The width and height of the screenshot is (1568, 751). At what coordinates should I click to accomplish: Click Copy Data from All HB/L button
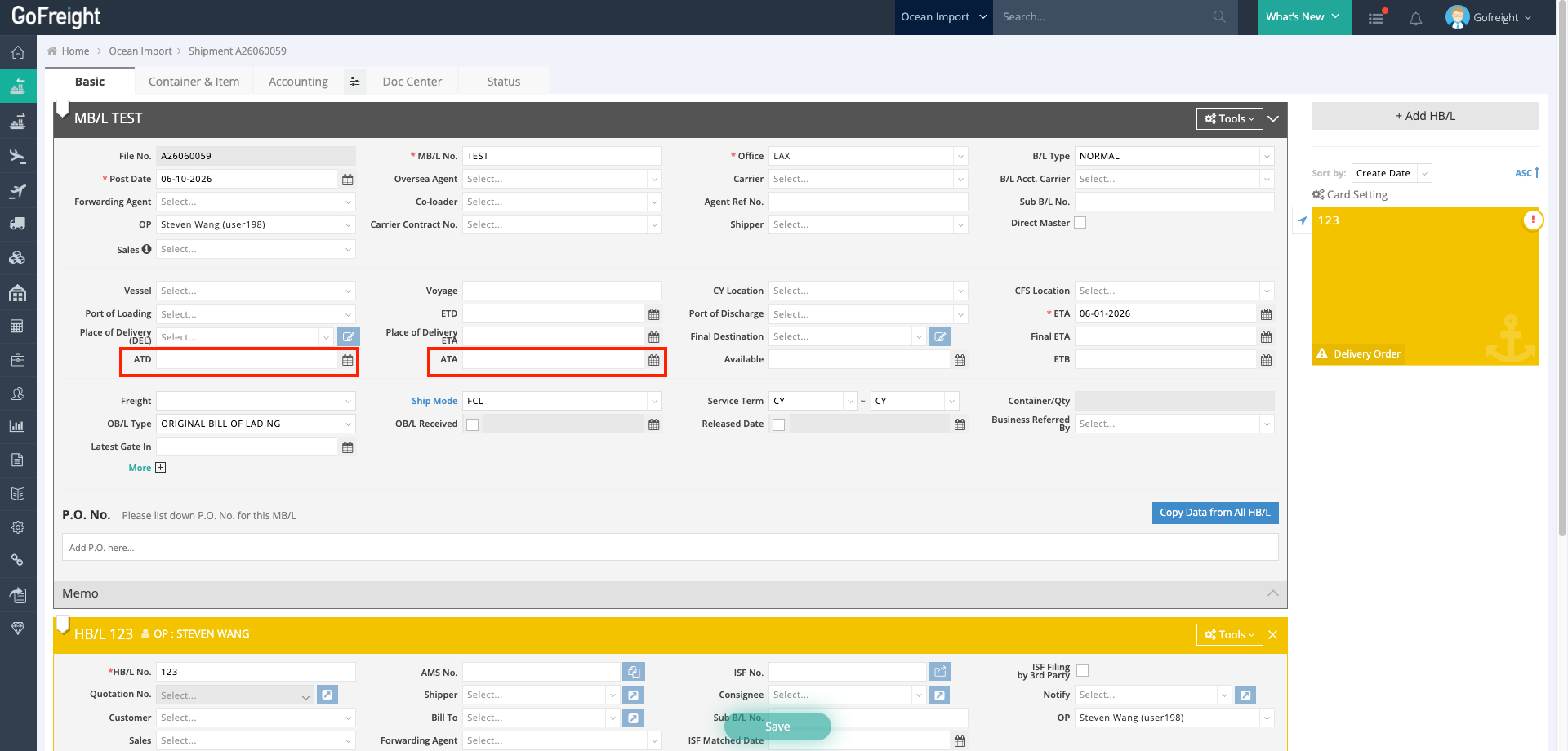click(1215, 513)
